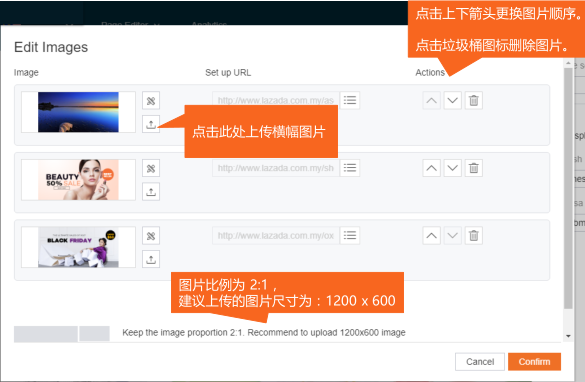Upload a replacement for the Black Friday banner

click(151, 259)
